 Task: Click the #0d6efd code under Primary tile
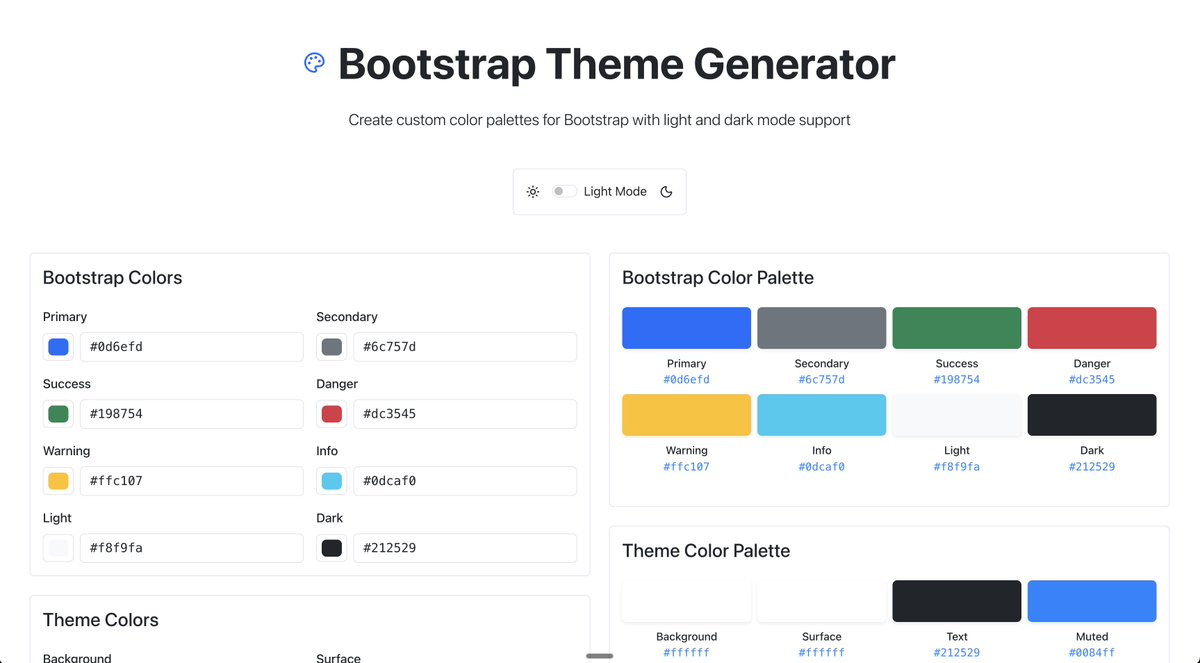(686, 380)
